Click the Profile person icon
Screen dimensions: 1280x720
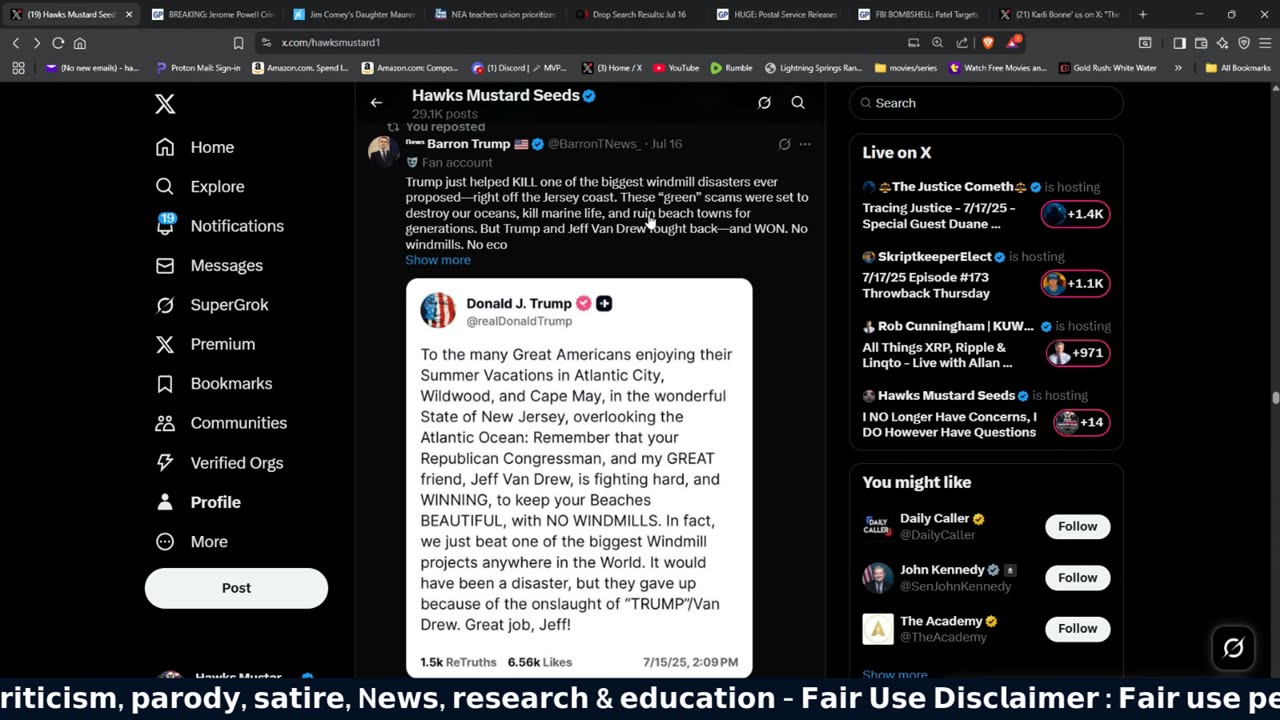(165, 502)
